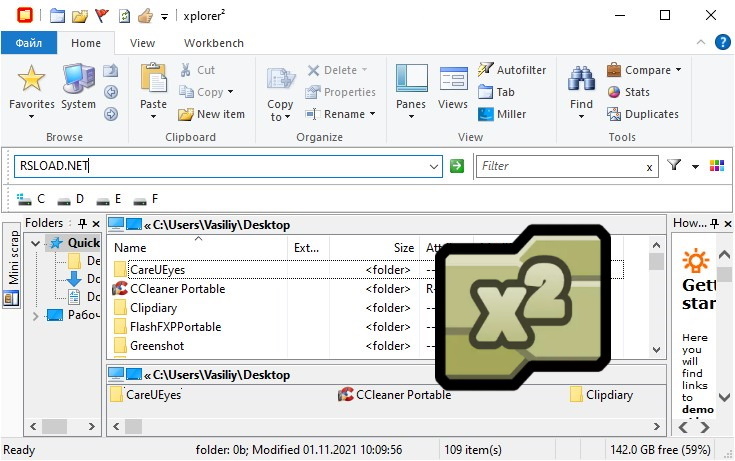Go up one folder level icon
The width and height of the screenshot is (735, 461).
111,70
